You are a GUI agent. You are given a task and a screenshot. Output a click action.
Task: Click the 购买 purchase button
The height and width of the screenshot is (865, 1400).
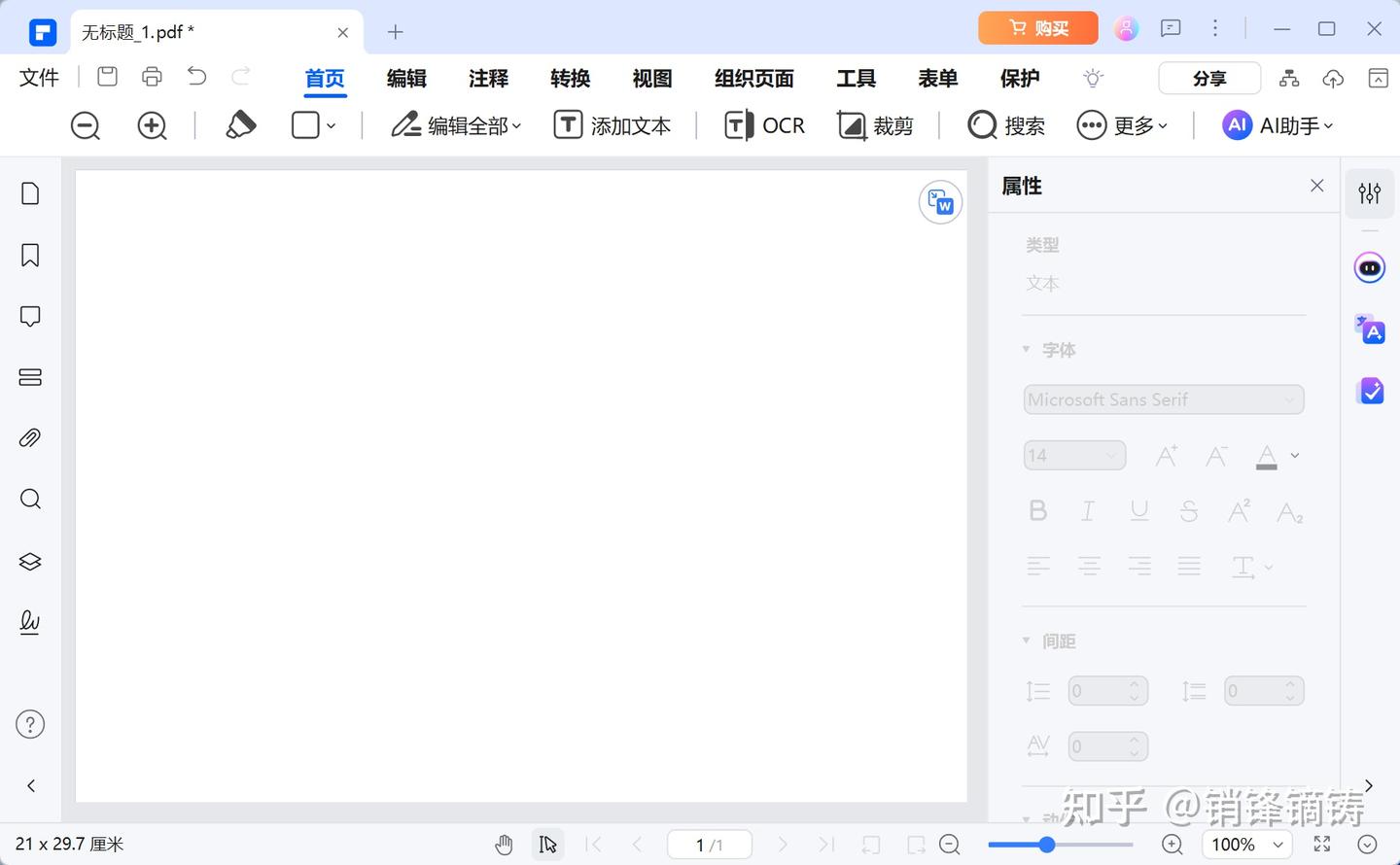tap(1038, 28)
